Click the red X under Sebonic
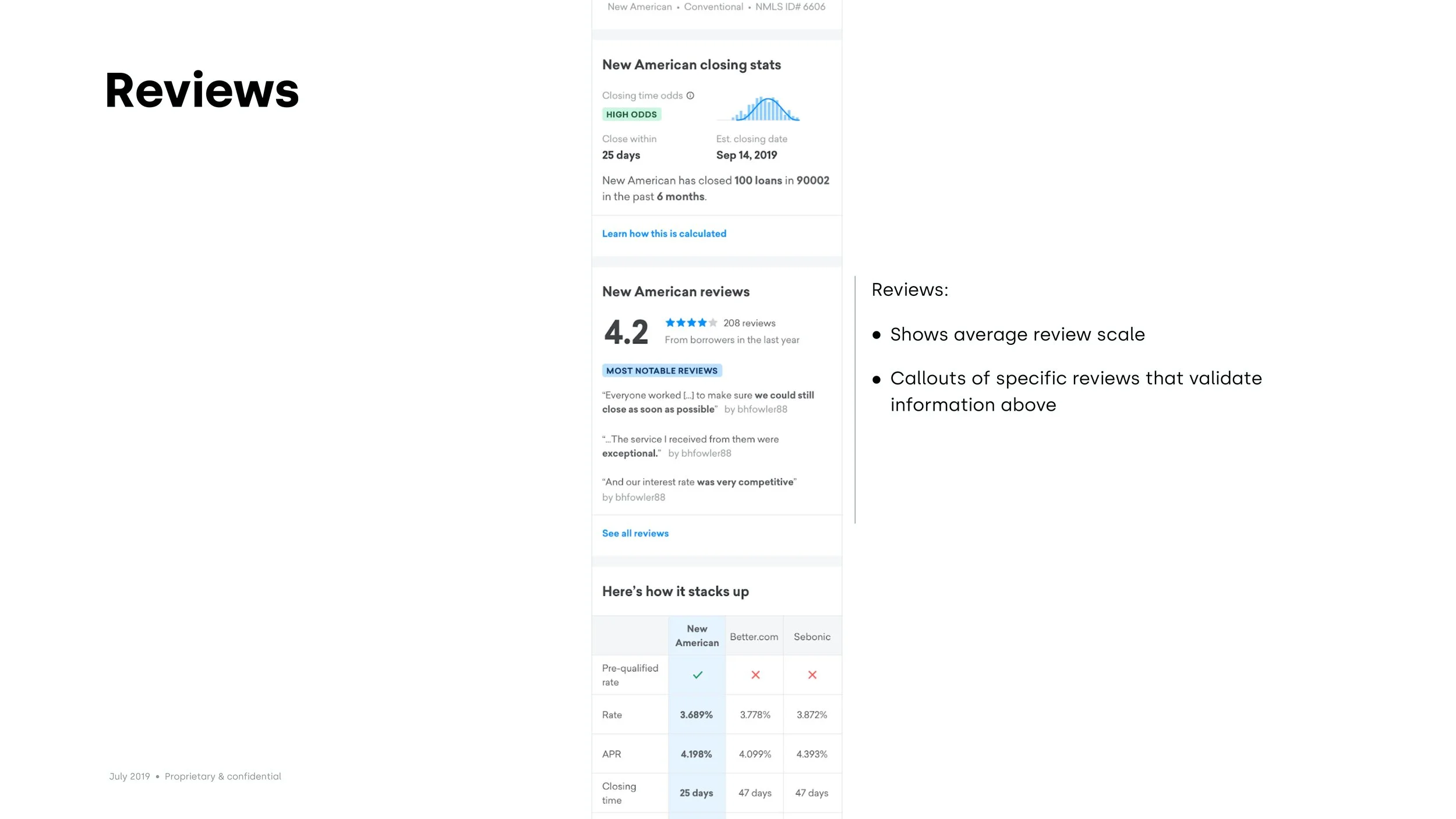The image size is (1456, 819). pyautogui.click(x=812, y=675)
